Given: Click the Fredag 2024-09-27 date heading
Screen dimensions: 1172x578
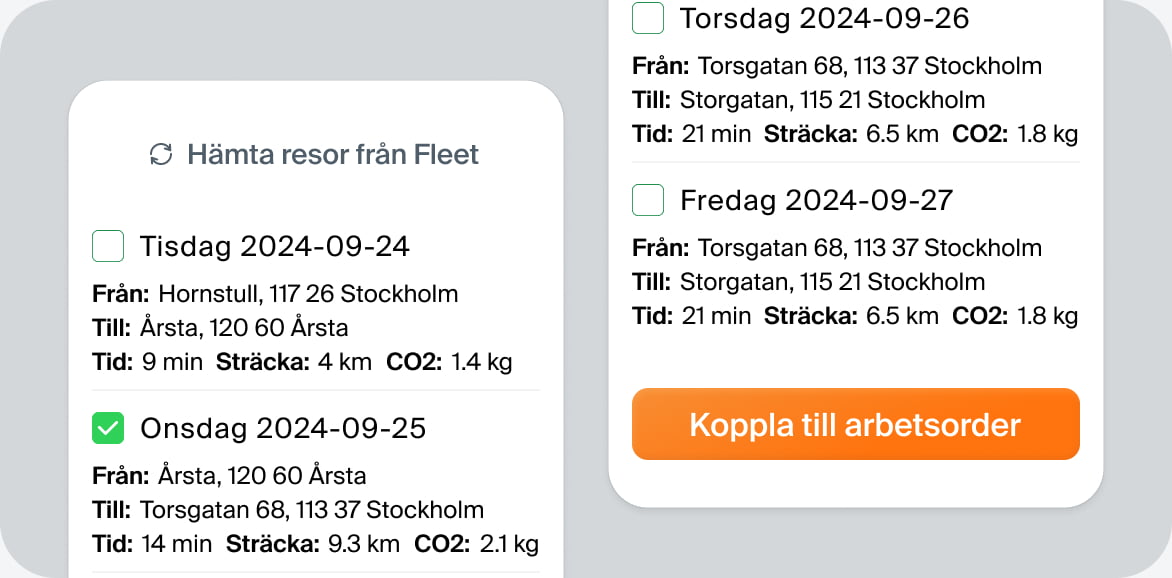Looking at the screenshot, I should click(x=816, y=200).
